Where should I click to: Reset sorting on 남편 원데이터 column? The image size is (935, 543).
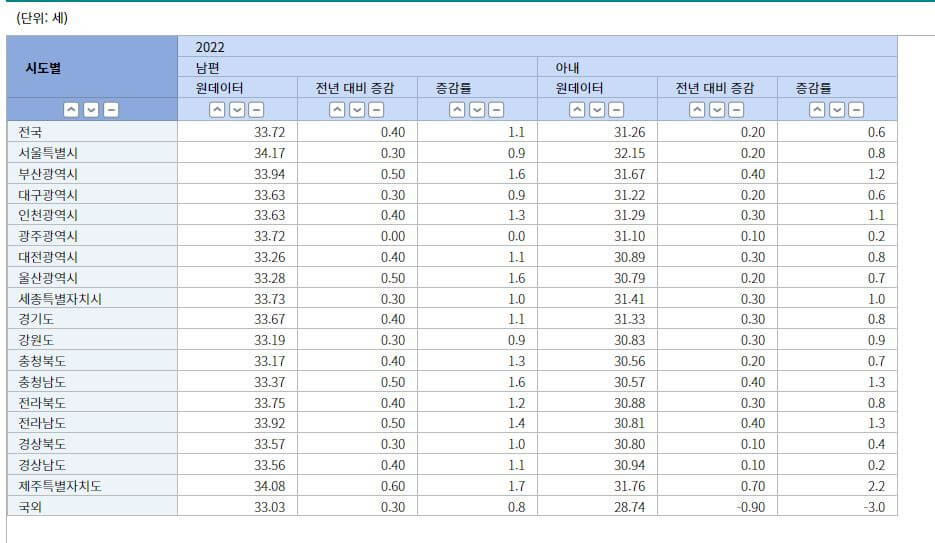coord(256,110)
